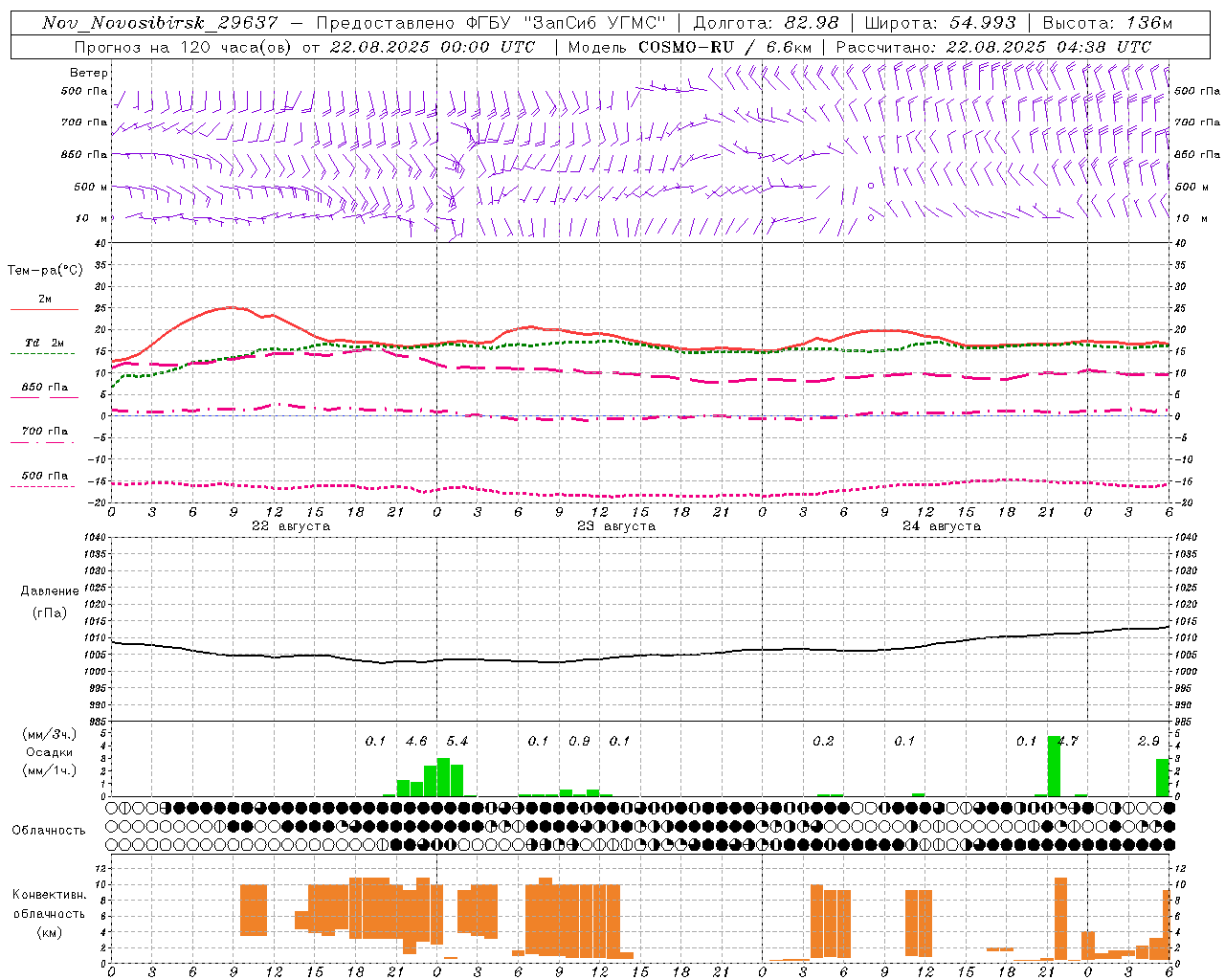This screenshot has width=1225, height=980.
Task: Click the green precipitation bar under 2.9
Action: tap(1162, 777)
